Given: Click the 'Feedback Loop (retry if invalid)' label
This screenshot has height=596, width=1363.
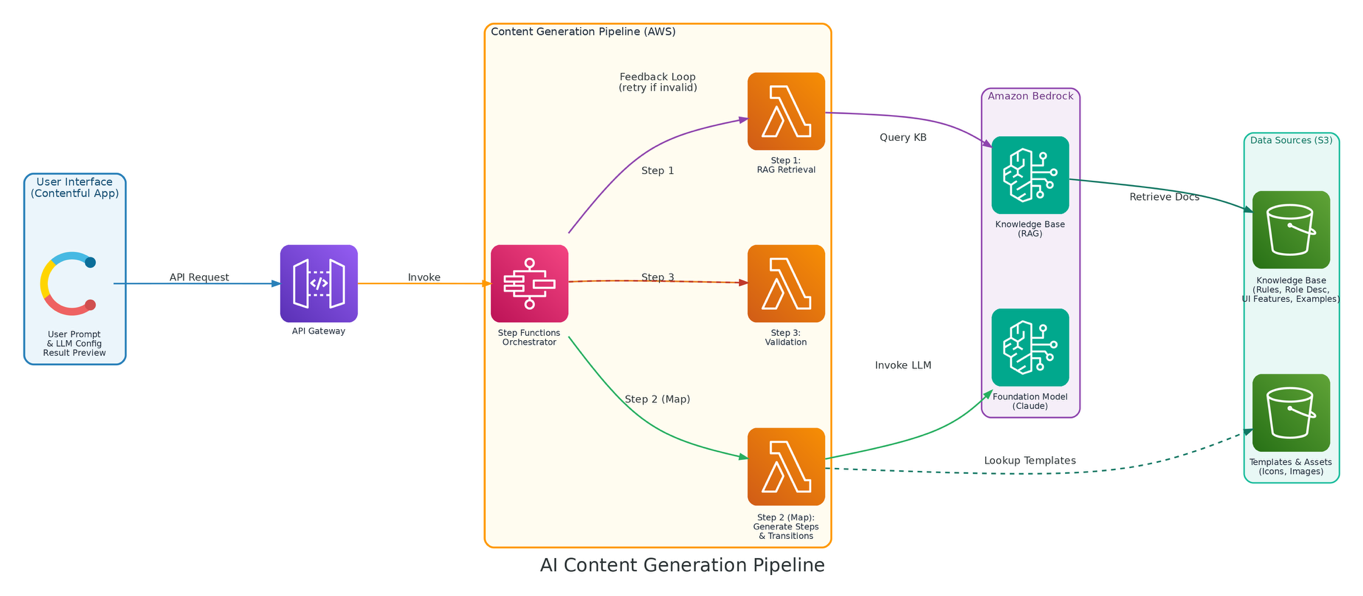Looking at the screenshot, I should click(658, 82).
